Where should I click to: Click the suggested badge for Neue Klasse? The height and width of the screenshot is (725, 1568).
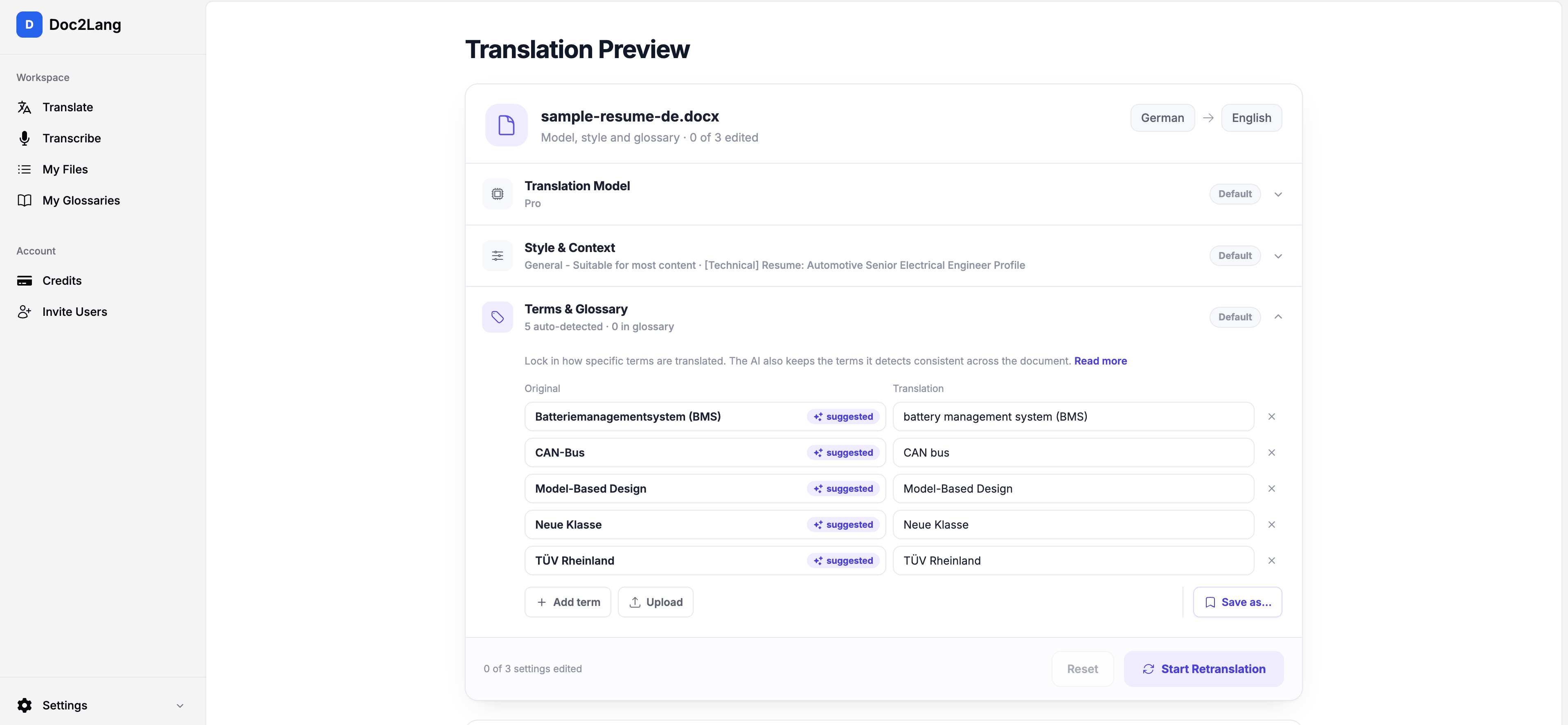[843, 524]
